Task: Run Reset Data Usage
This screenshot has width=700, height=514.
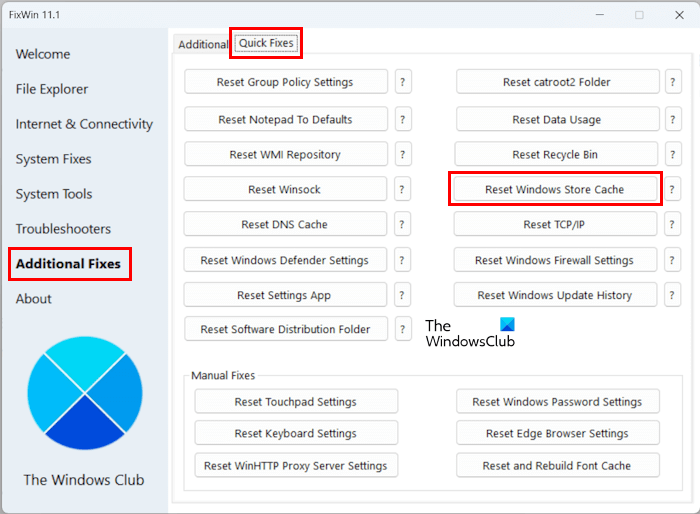Action: [557, 119]
